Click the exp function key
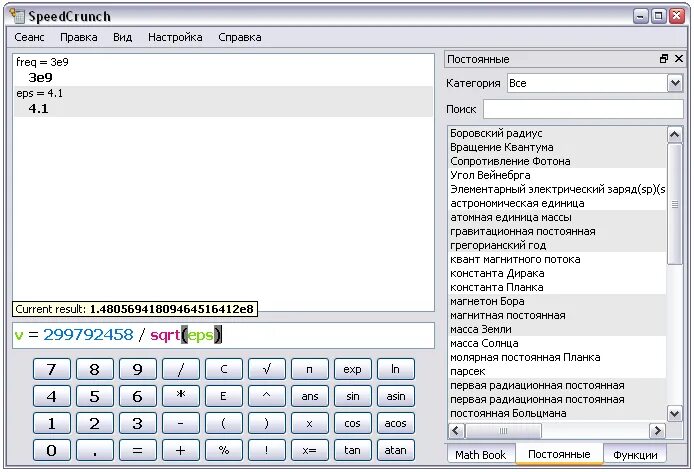694x472 pixels. pyautogui.click(x=352, y=369)
